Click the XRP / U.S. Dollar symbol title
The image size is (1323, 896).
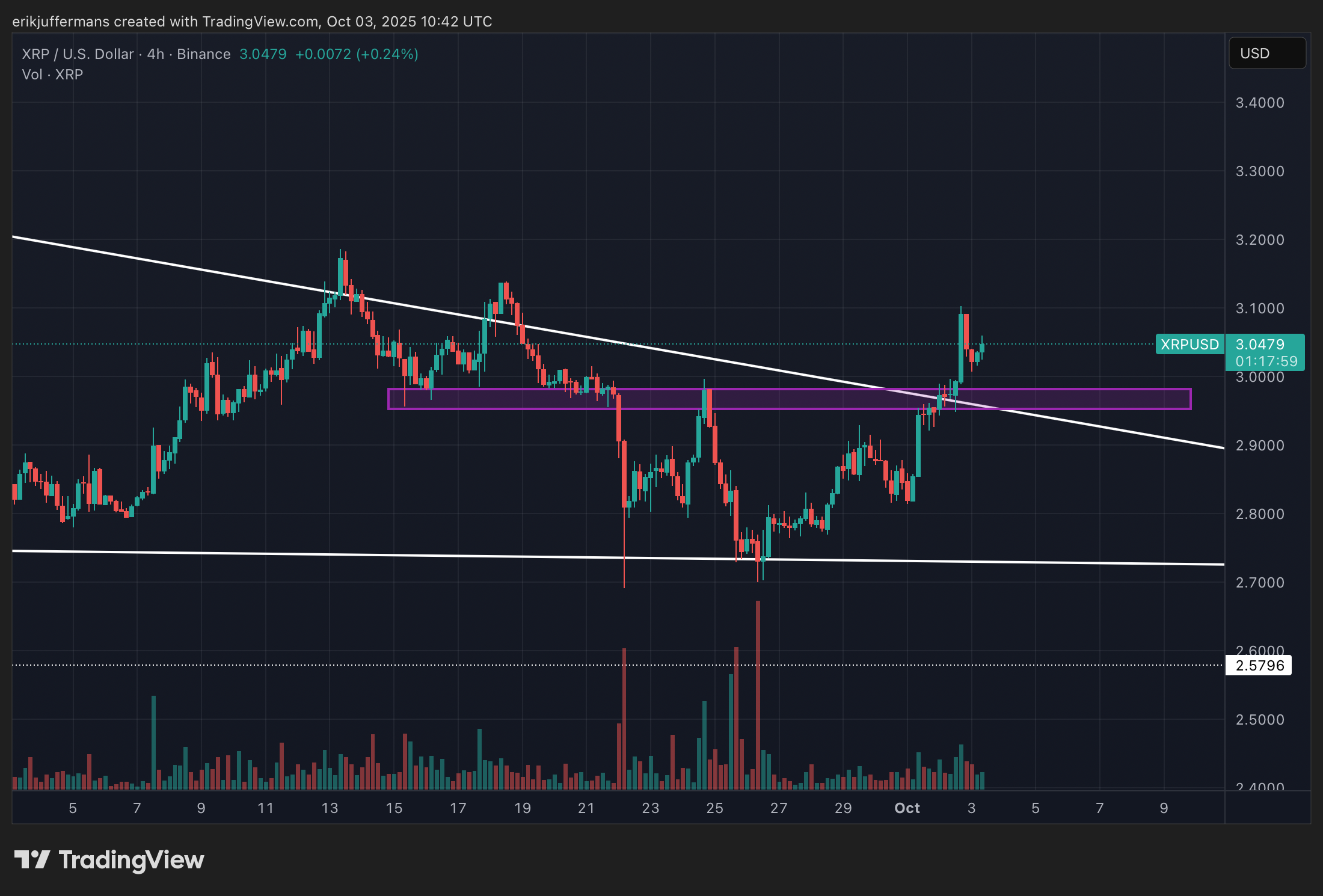(78, 54)
